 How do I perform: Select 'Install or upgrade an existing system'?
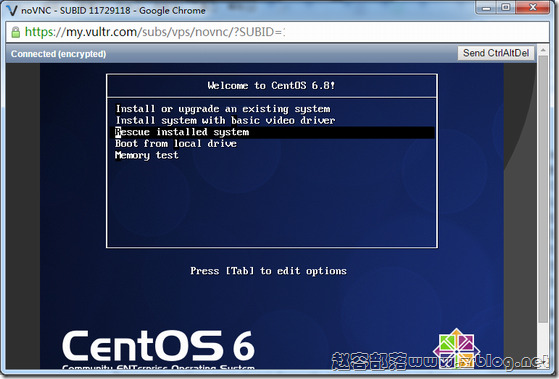(223, 109)
